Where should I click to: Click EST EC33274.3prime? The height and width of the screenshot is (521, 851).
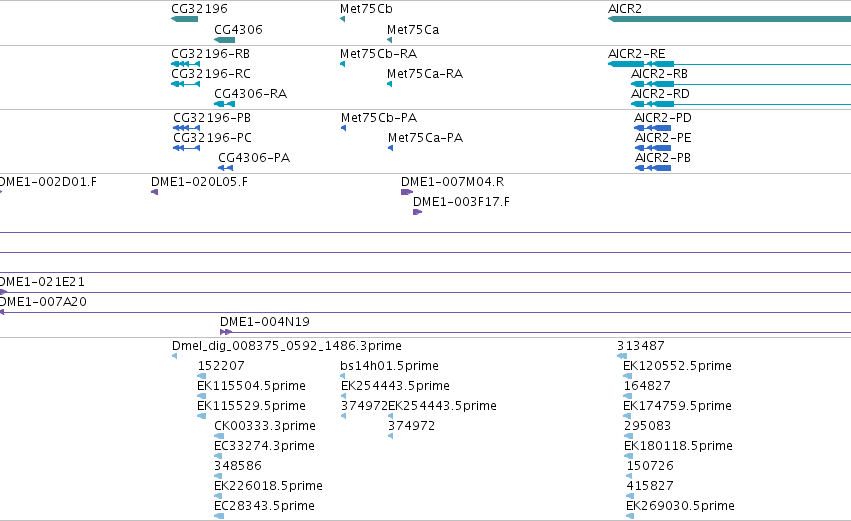coord(218,456)
